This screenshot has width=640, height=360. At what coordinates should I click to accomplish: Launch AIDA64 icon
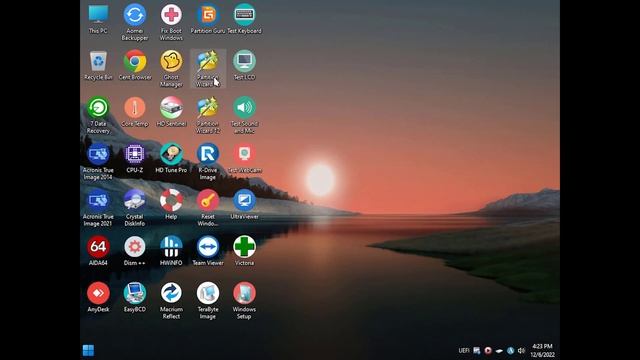coord(98,251)
